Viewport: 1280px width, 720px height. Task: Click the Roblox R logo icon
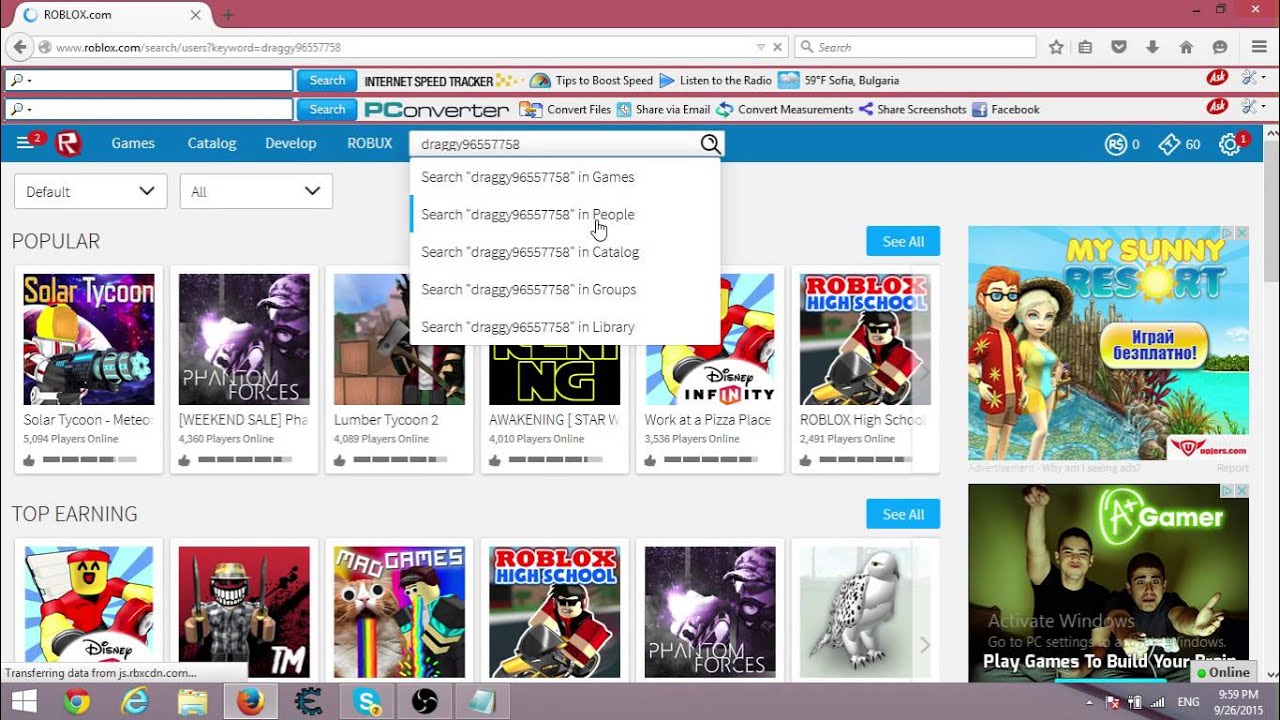pyautogui.click(x=68, y=144)
